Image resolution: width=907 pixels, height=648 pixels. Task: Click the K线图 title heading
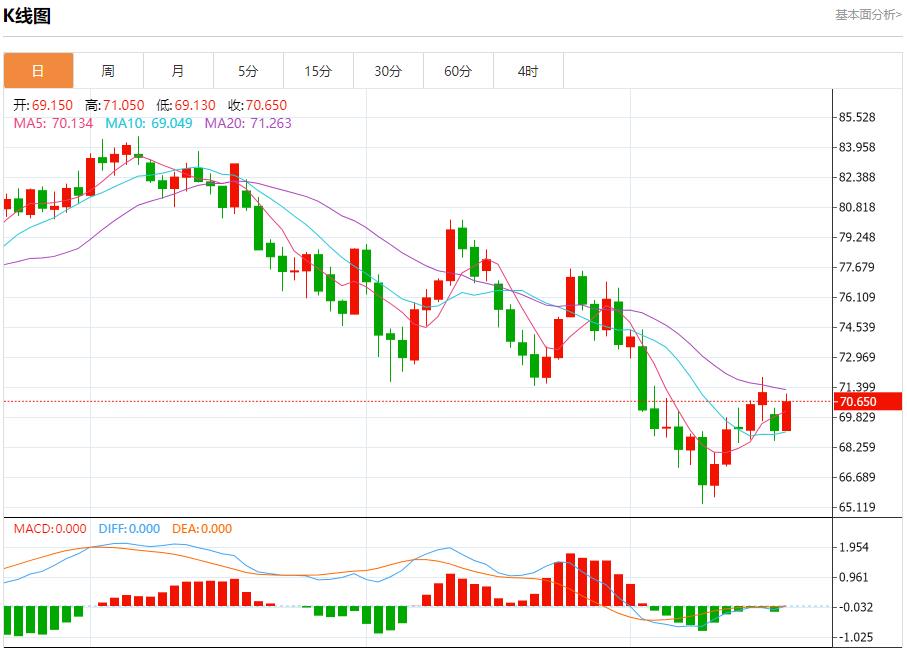pyautogui.click(x=27, y=16)
